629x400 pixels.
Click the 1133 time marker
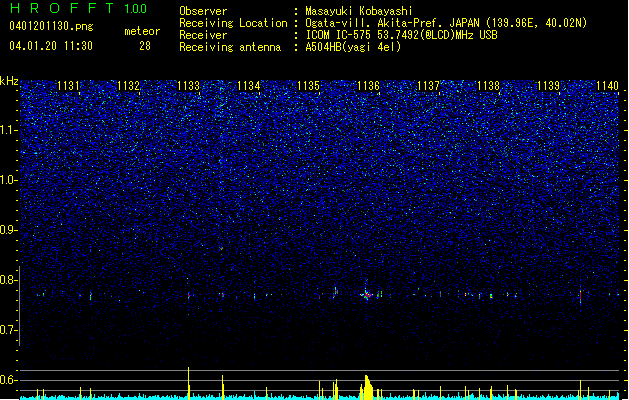click(x=189, y=86)
